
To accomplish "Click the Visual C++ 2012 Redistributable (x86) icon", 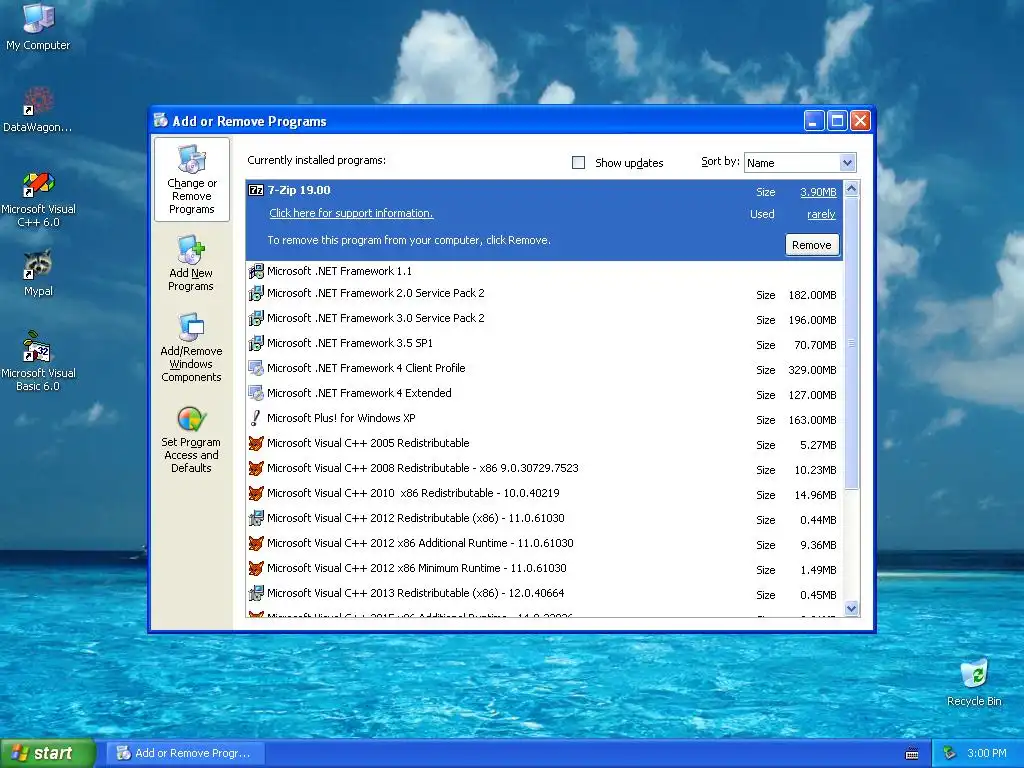I will pos(256,519).
